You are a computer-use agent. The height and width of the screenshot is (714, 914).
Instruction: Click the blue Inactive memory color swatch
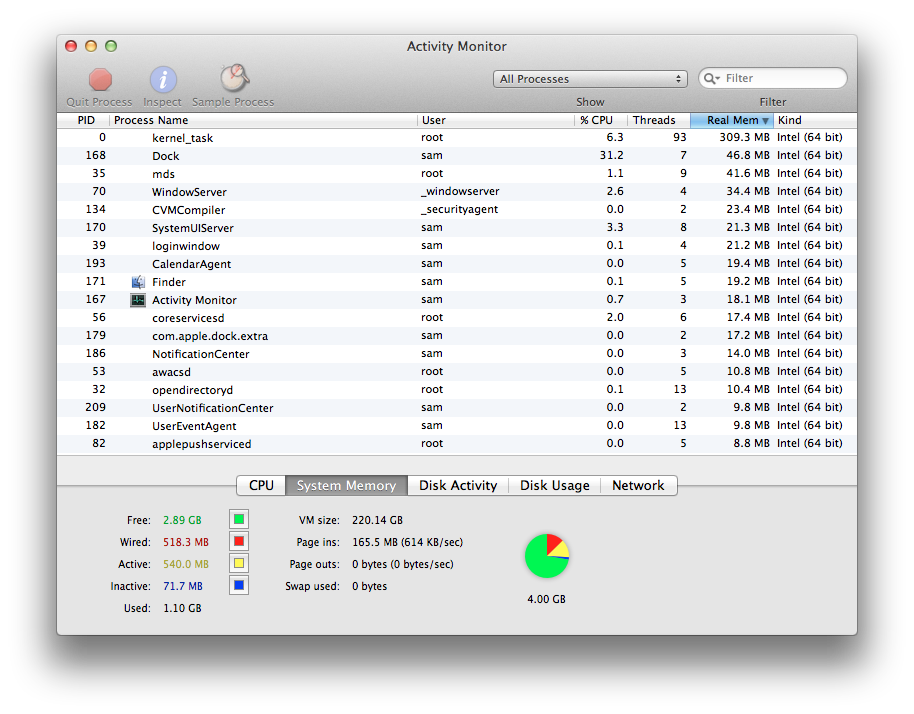coord(239,585)
